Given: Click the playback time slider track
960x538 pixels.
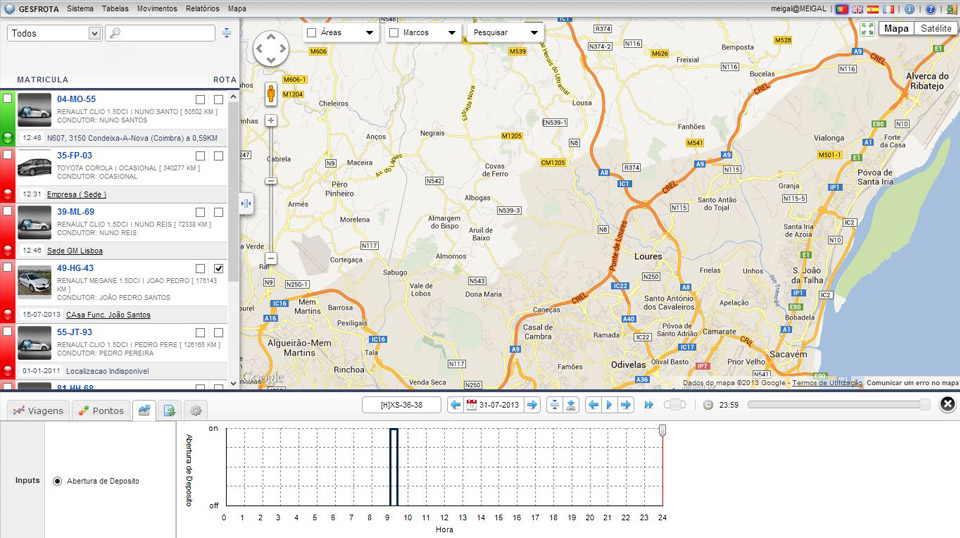Looking at the screenshot, I should point(839,405).
